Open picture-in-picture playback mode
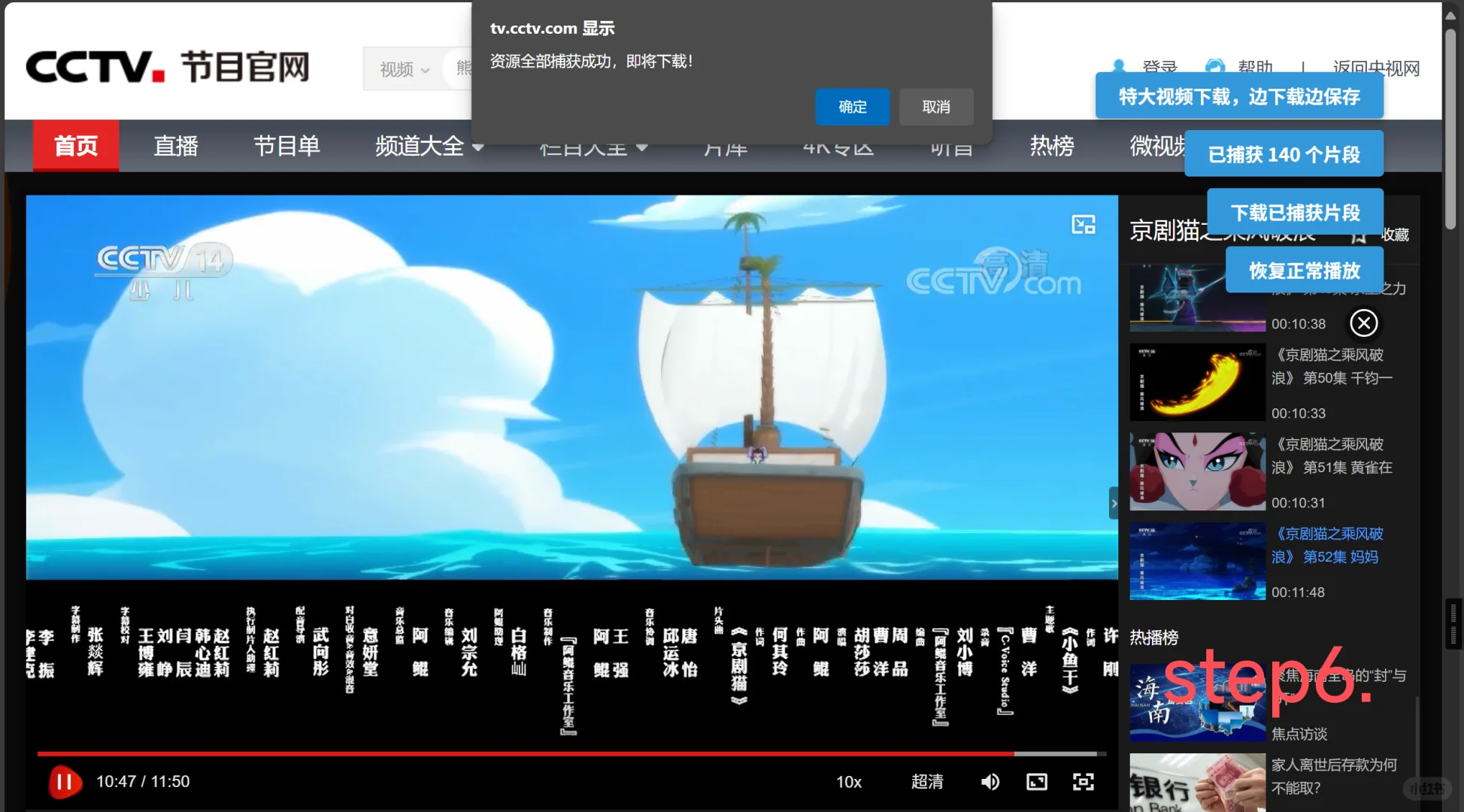The image size is (1464, 812). 1036,782
